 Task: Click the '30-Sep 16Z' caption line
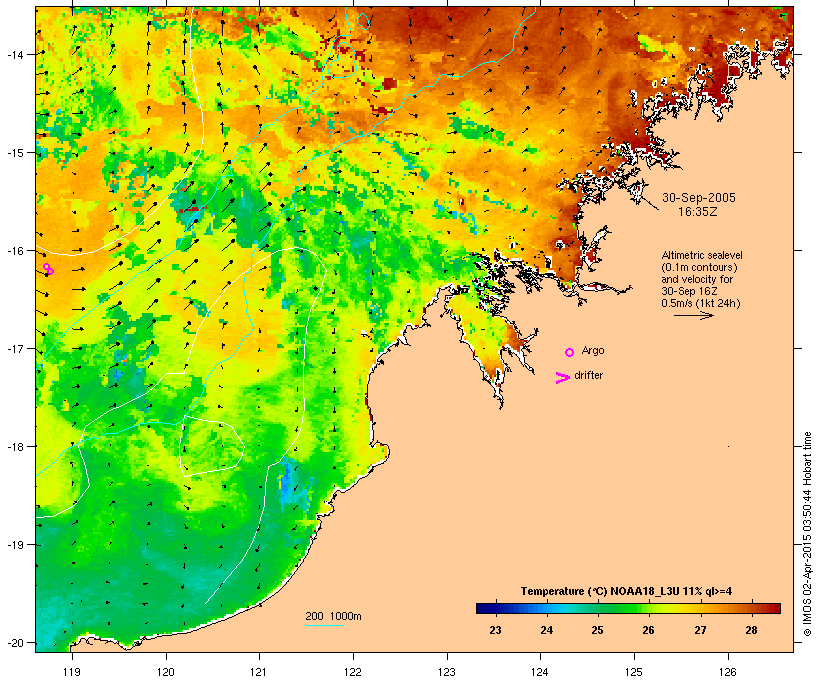tap(689, 291)
